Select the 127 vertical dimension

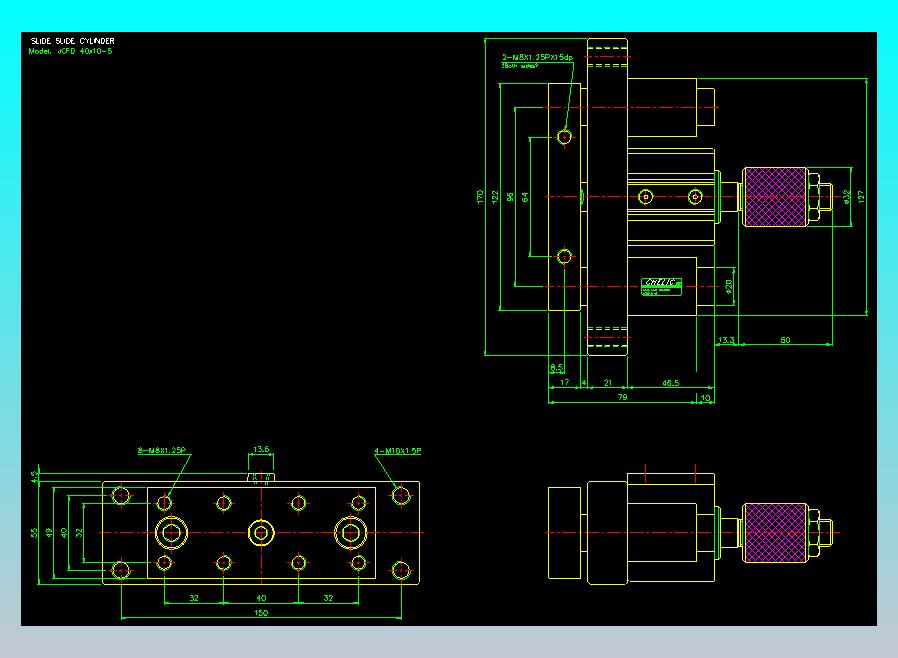(x=861, y=196)
